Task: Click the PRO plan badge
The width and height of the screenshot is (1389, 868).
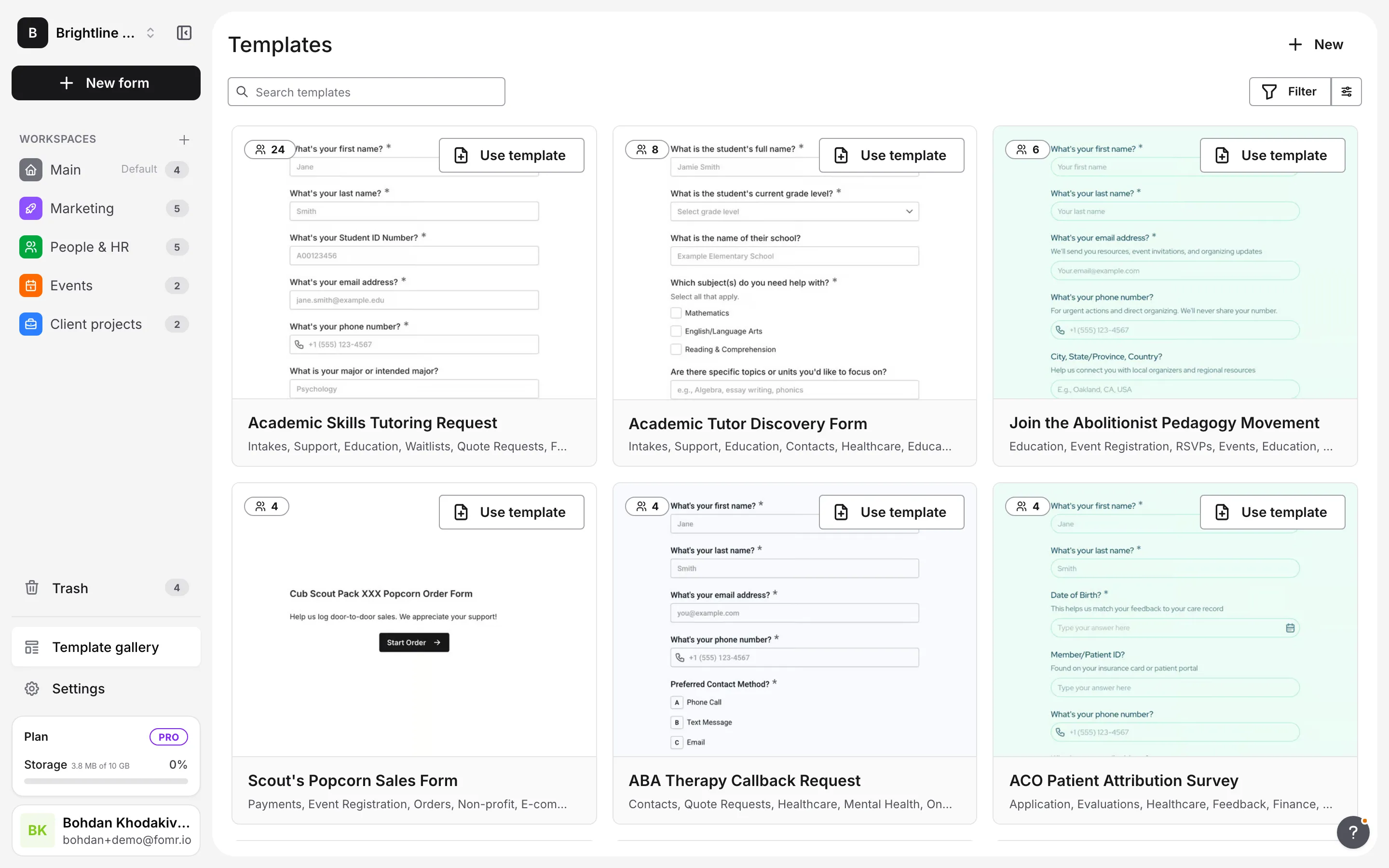Action: click(168, 736)
